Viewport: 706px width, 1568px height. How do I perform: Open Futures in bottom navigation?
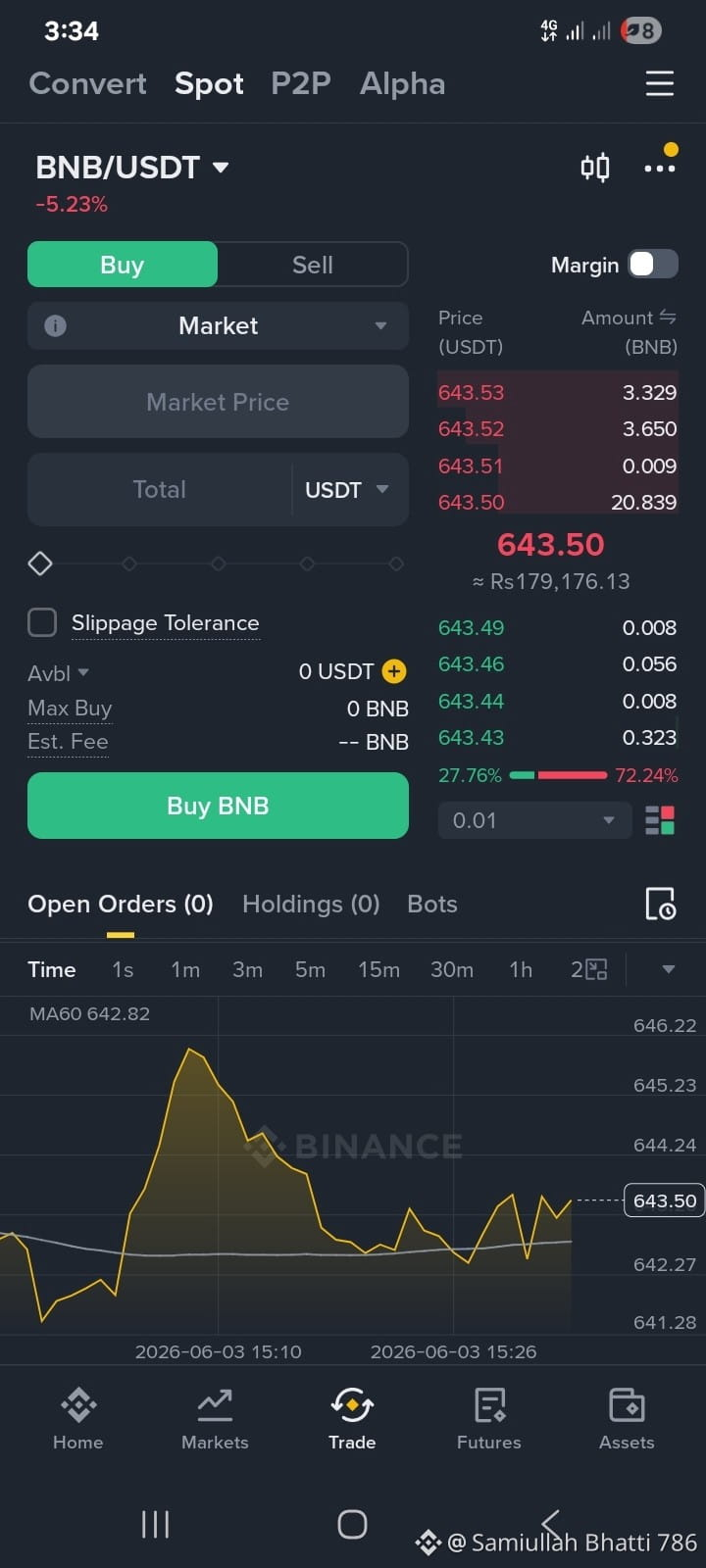[x=489, y=1418]
